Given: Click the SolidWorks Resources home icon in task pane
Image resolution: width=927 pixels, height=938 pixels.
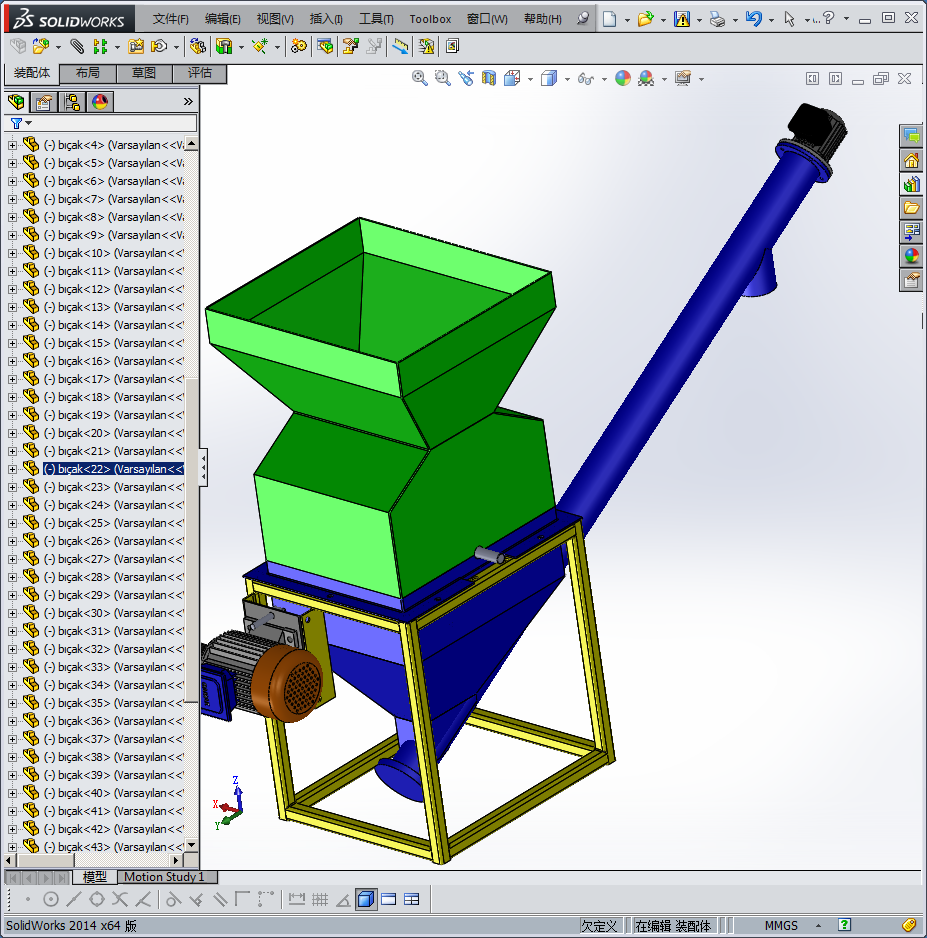Looking at the screenshot, I should (x=911, y=160).
